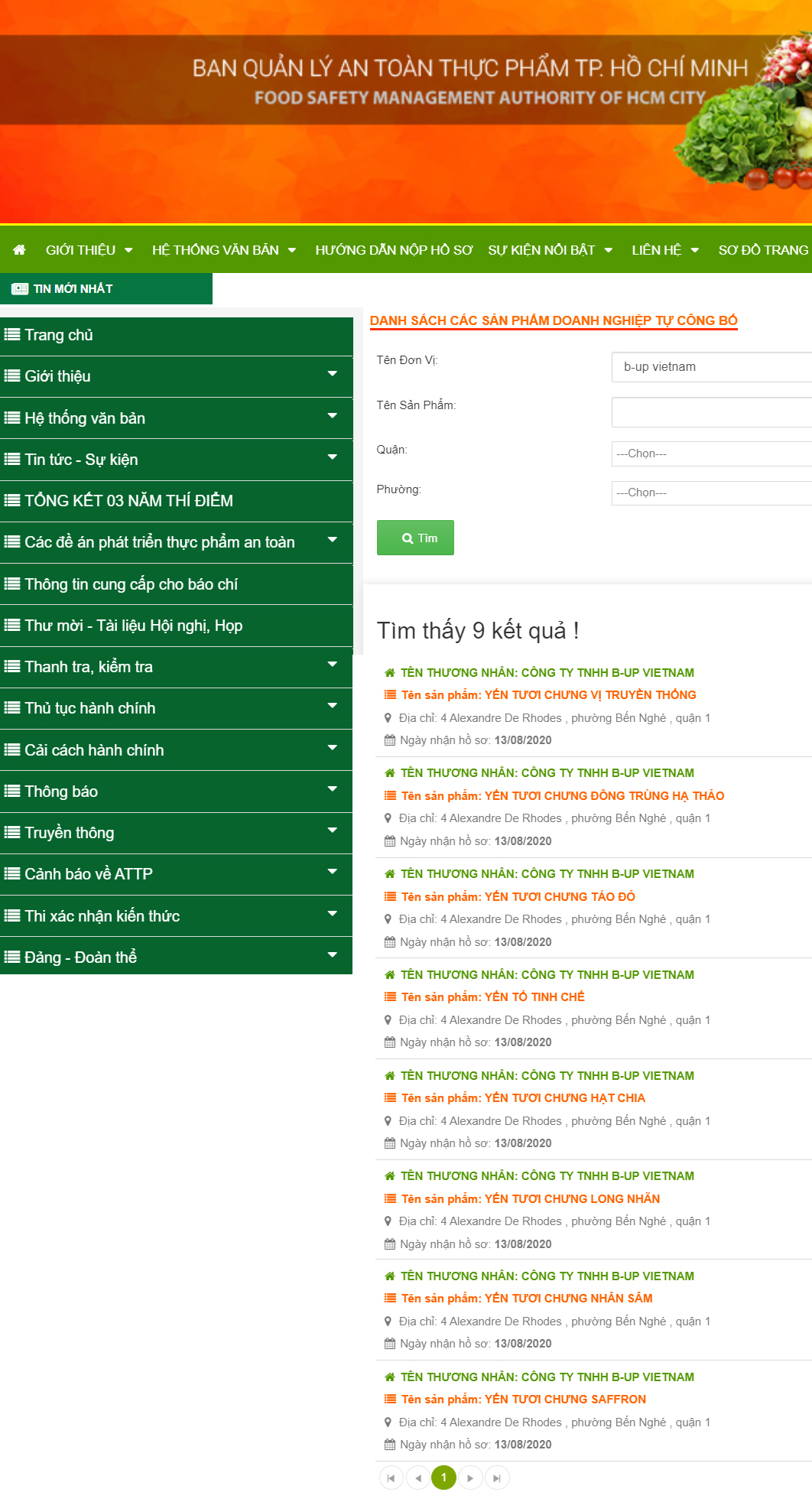Open product YẾN TƯƠI CHƯNG LONG NHÃN
812x1502 pixels.
[531, 1198]
